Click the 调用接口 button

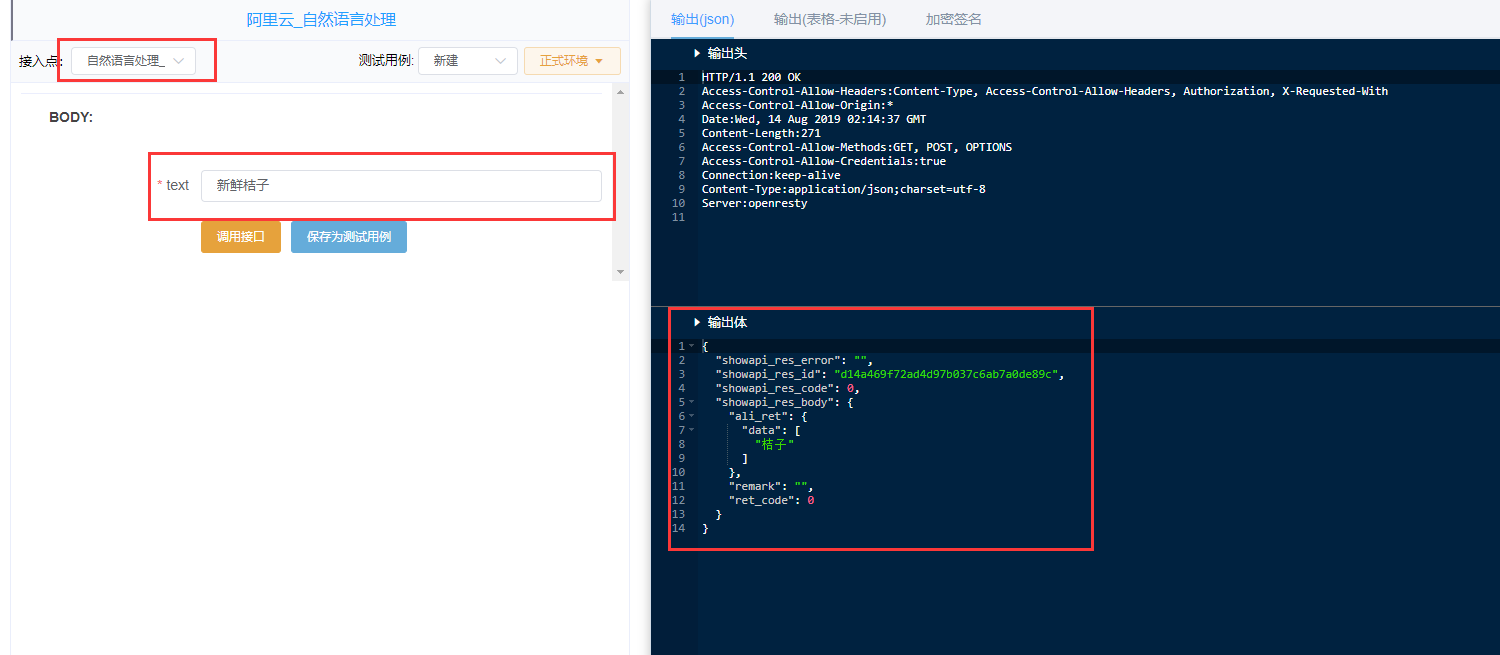(241, 237)
